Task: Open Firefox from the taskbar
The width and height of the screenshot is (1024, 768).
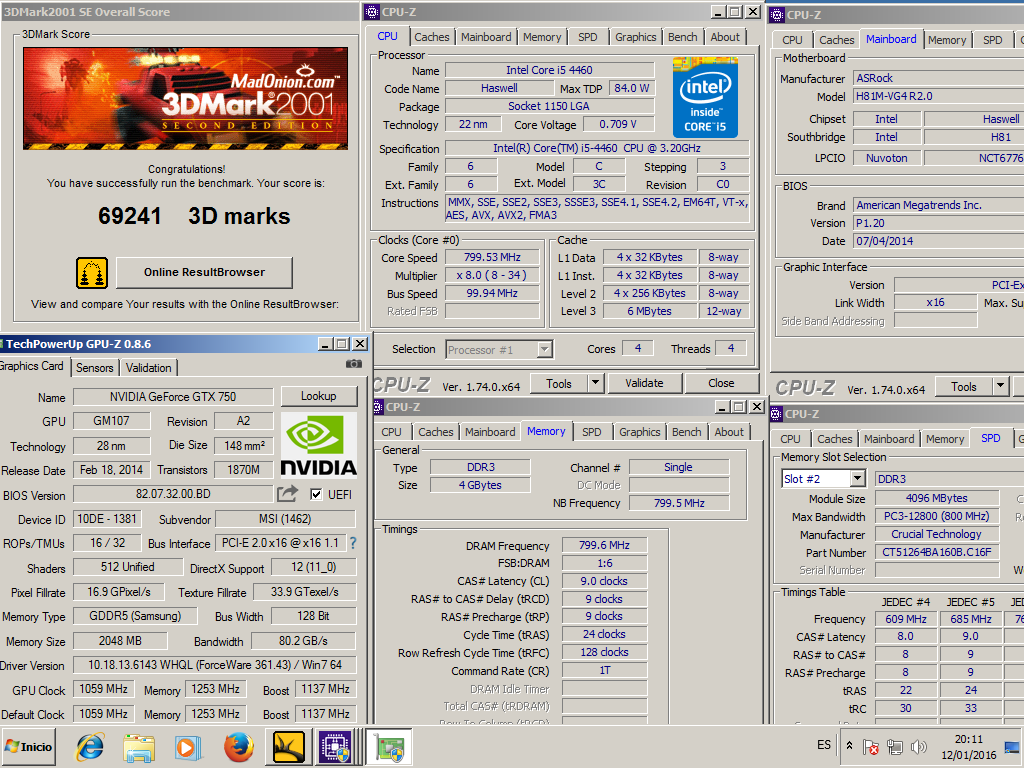Action: pyautogui.click(x=239, y=747)
